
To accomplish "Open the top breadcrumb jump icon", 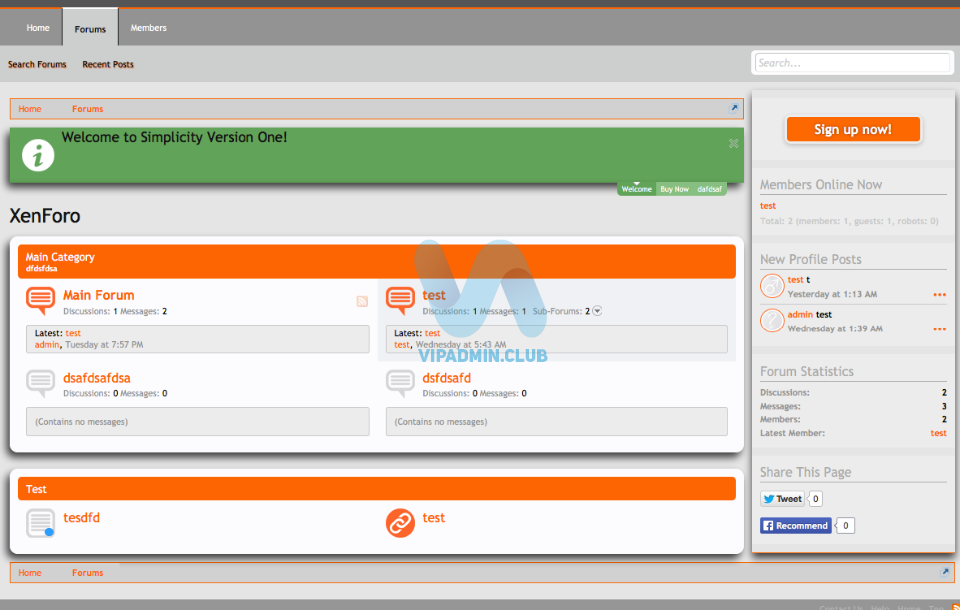I will (x=733, y=108).
